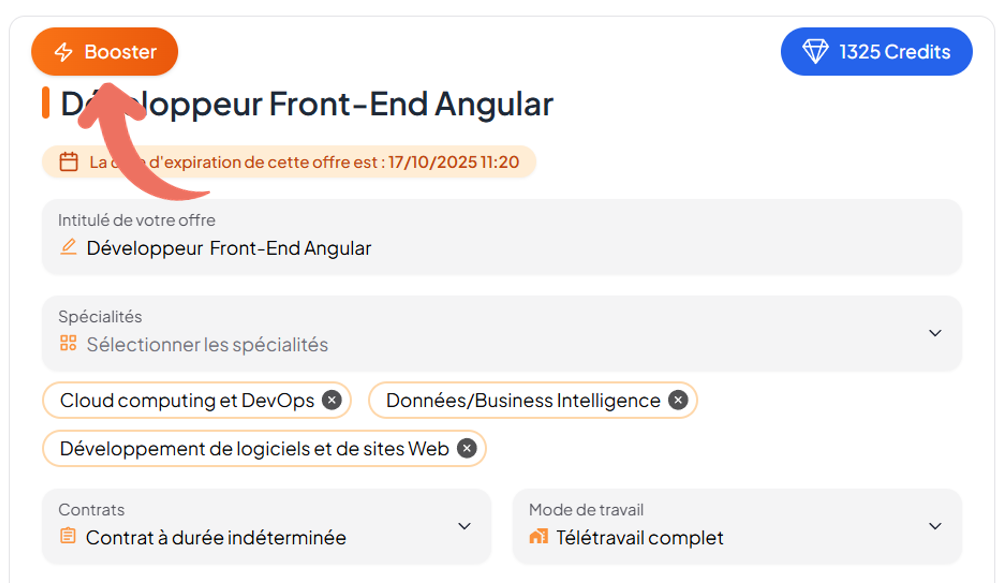
Task: Open the 1325 Credits button
Action: coord(876,52)
